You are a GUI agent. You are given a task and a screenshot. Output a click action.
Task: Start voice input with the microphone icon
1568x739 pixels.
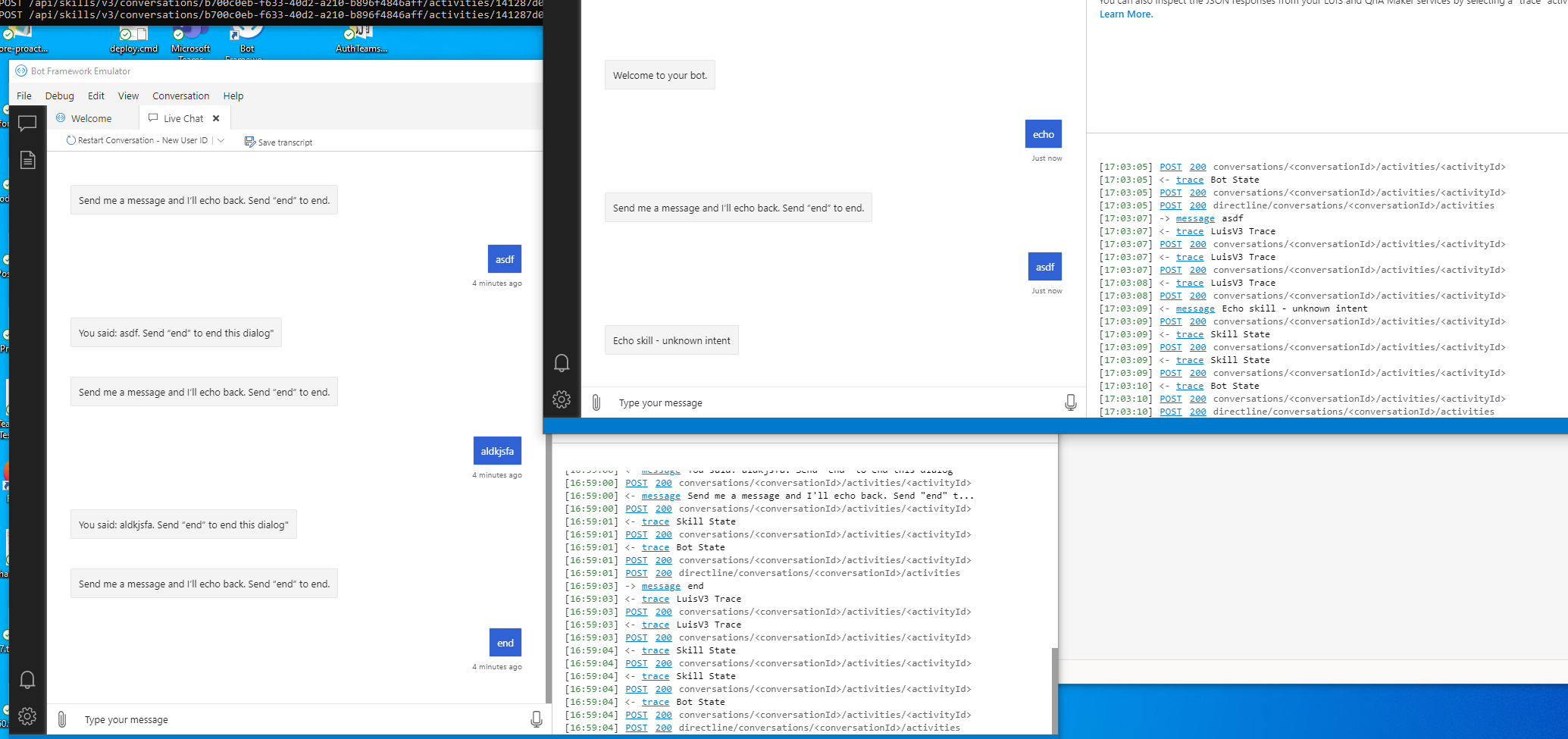tap(537, 719)
